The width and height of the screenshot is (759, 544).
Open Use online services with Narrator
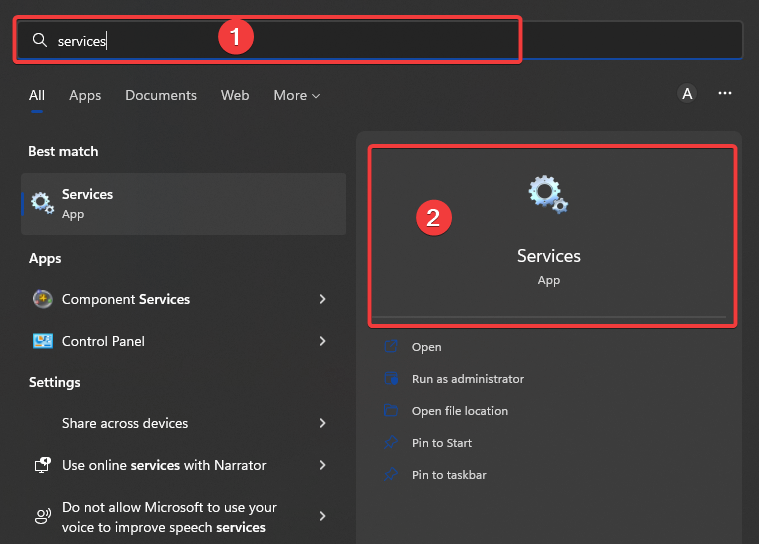(x=183, y=465)
